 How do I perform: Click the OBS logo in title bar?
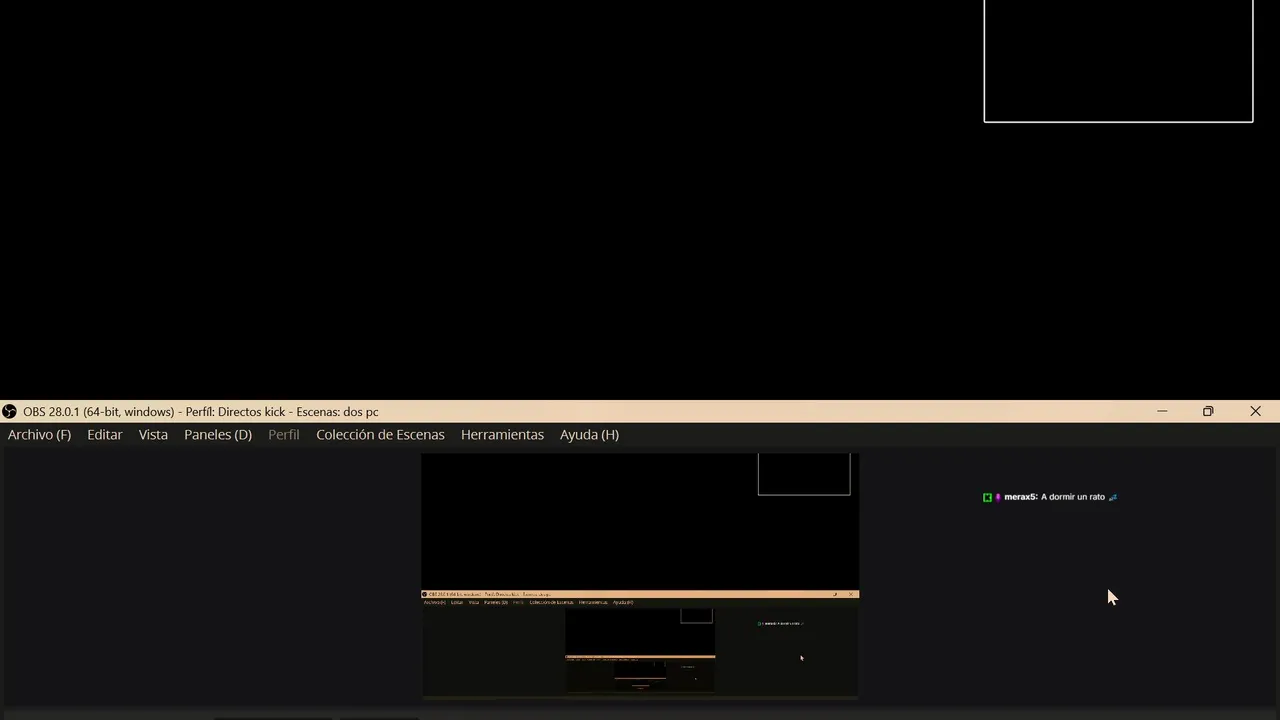9,412
